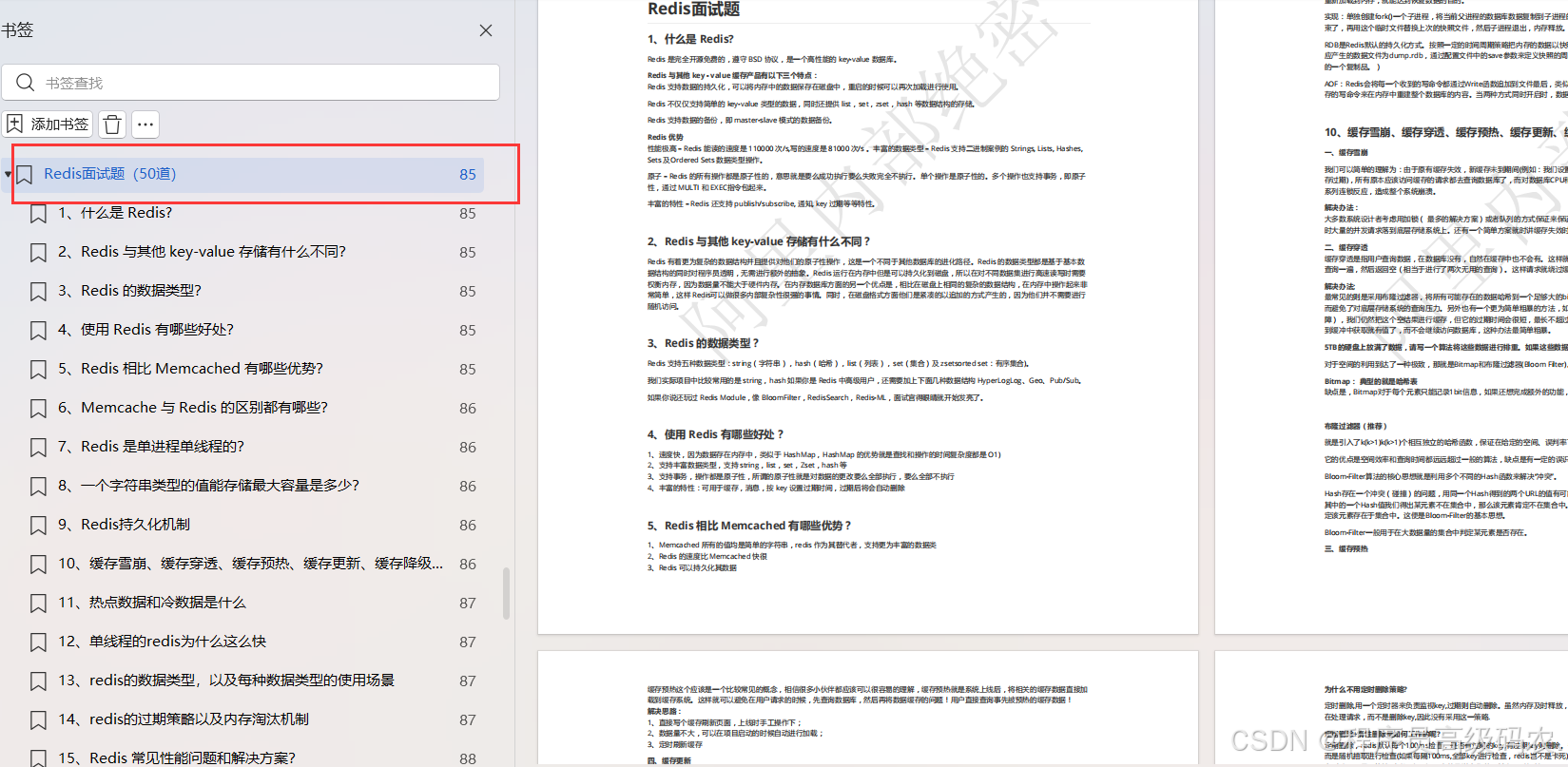Collapse the Redis面试题（50道）tree node
This screenshot has width=1568, height=767.
(8, 174)
